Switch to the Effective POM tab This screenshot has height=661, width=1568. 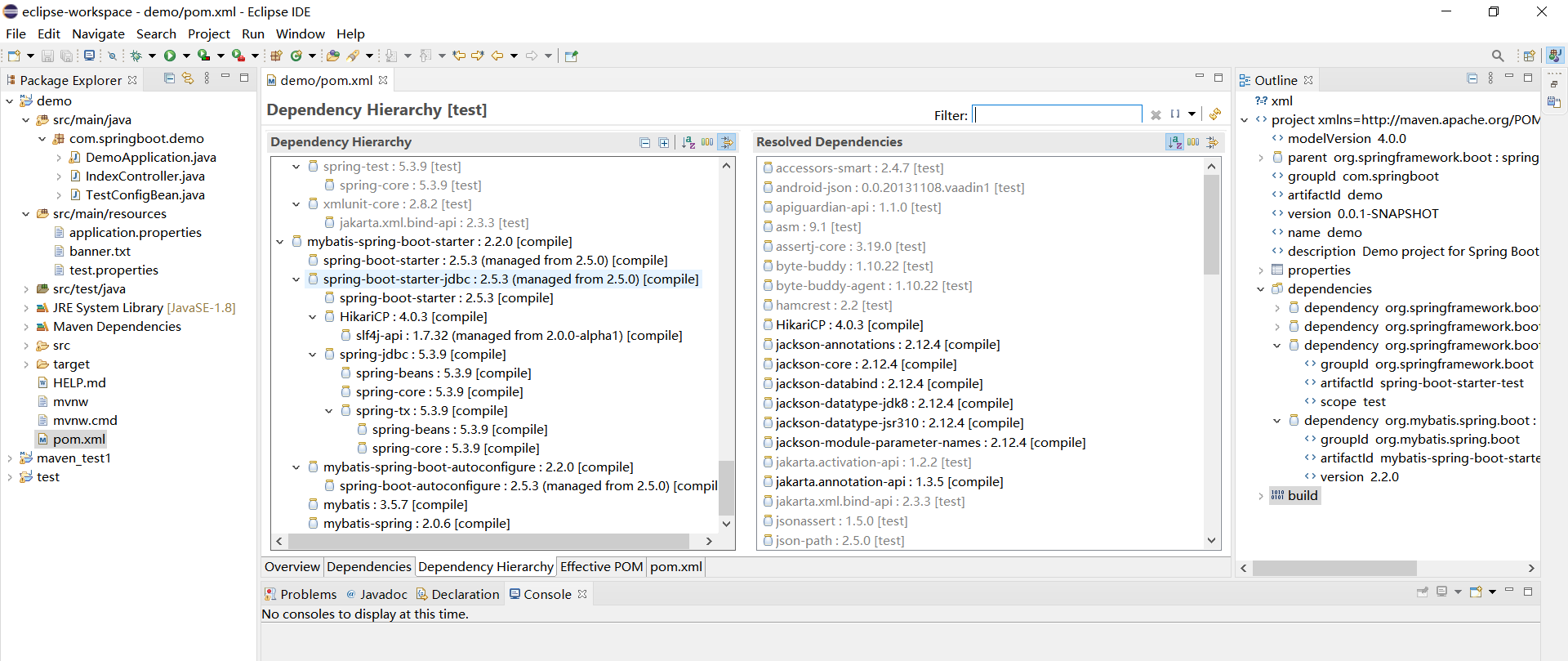pos(601,566)
